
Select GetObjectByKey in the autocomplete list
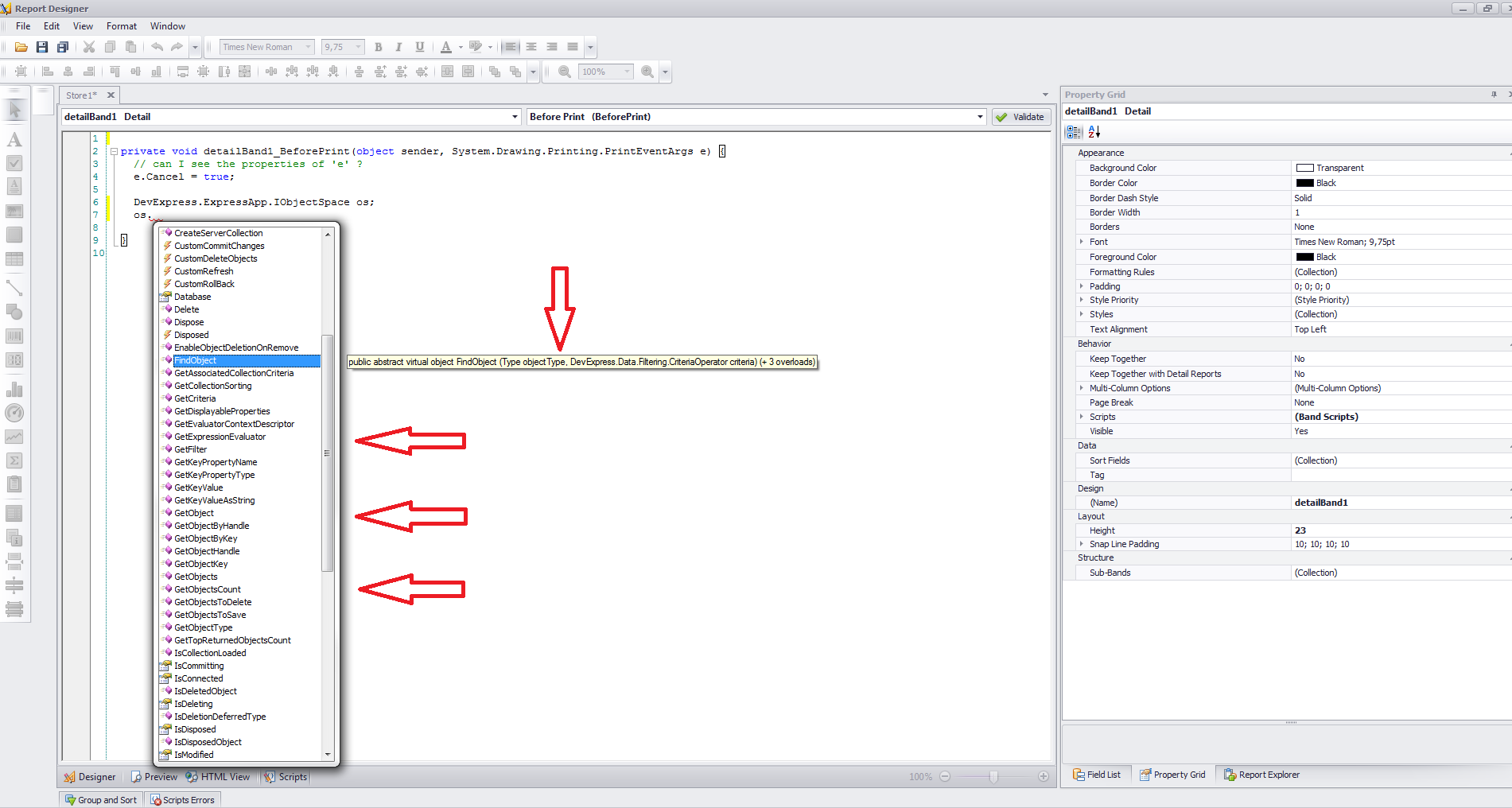point(206,538)
